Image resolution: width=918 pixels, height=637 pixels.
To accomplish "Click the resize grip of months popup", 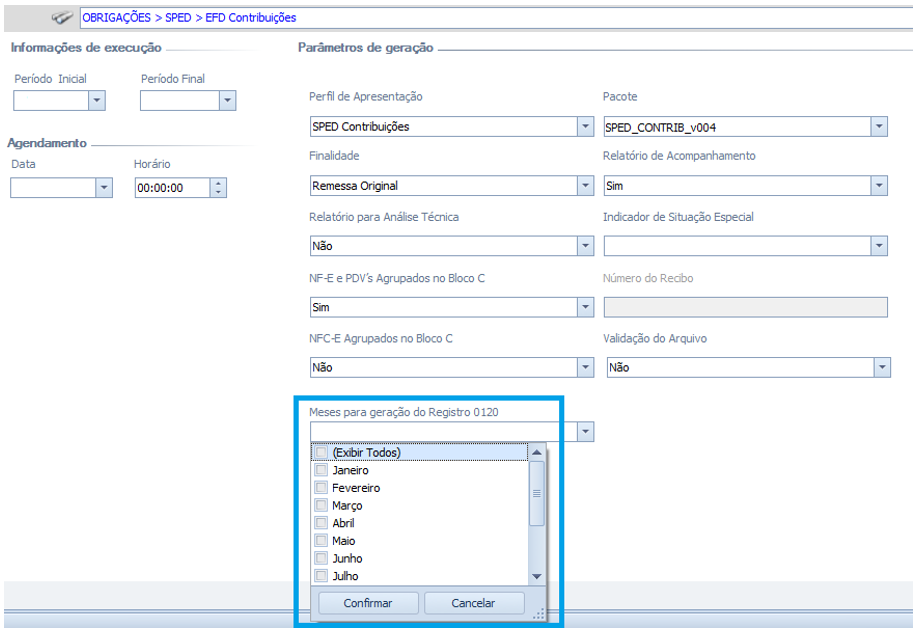I will pyautogui.click(x=539, y=612).
